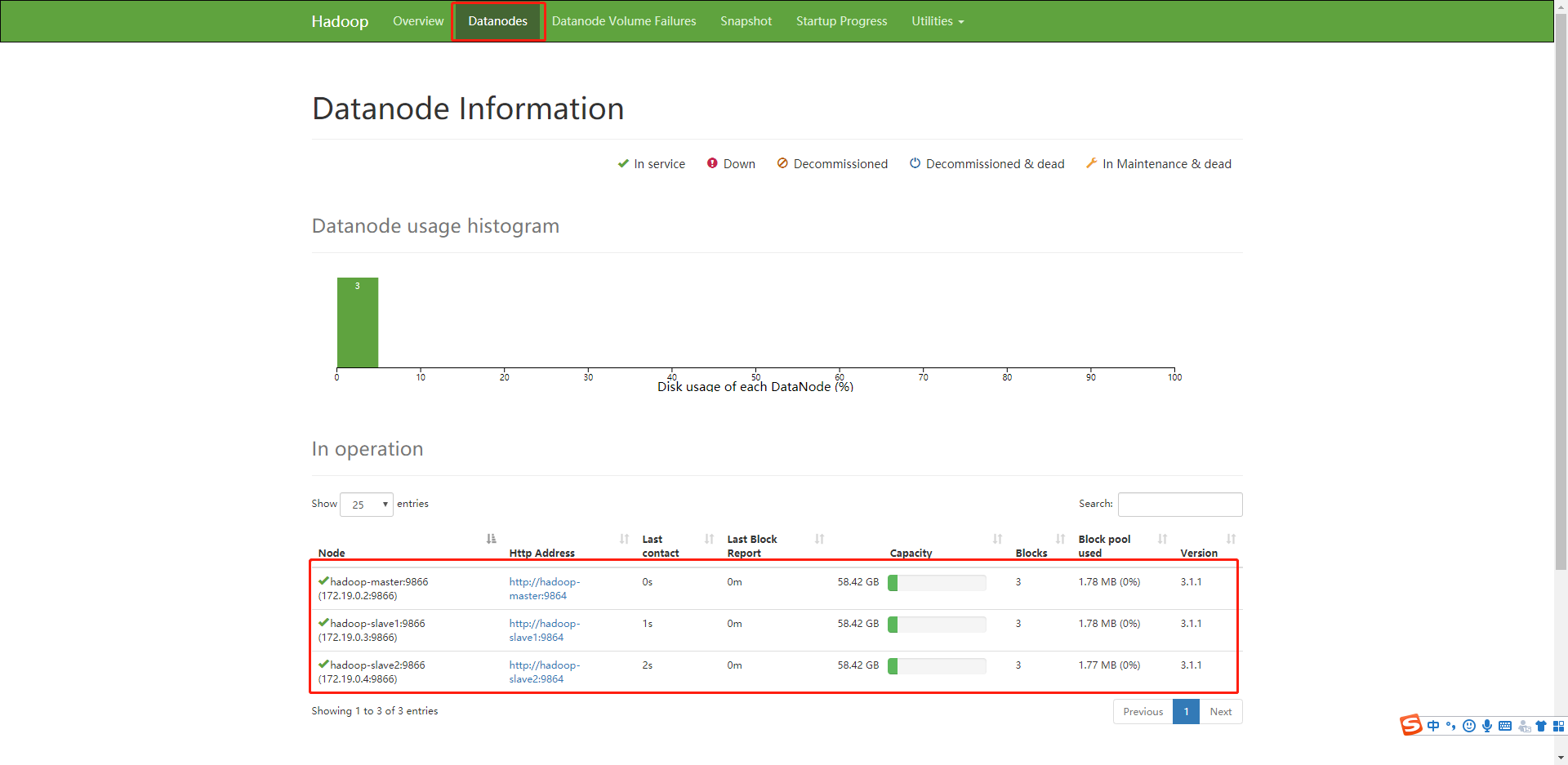This screenshot has height=765, width=1568.
Task: Toggle the Chinese/English mode icon
Action: click(x=1433, y=726)
